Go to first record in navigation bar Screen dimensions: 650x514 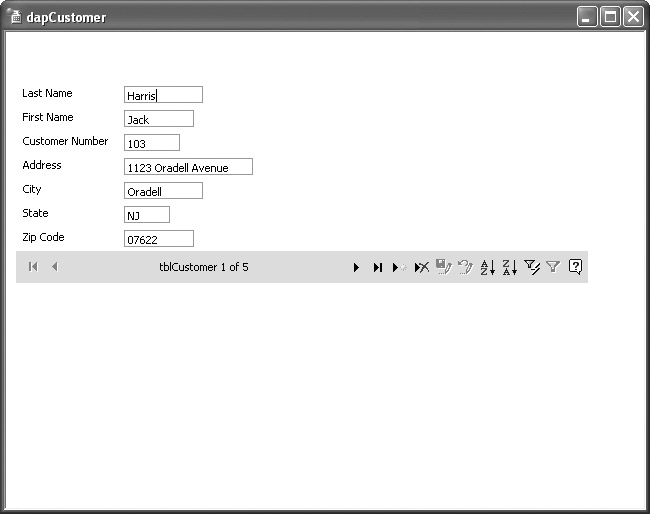pos(33,267)
